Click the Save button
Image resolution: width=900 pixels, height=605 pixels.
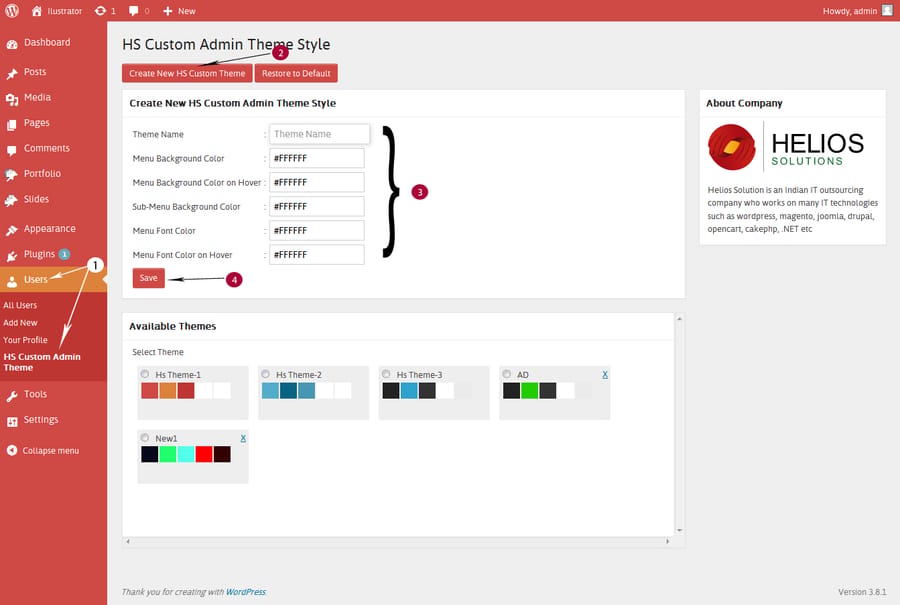149,278
